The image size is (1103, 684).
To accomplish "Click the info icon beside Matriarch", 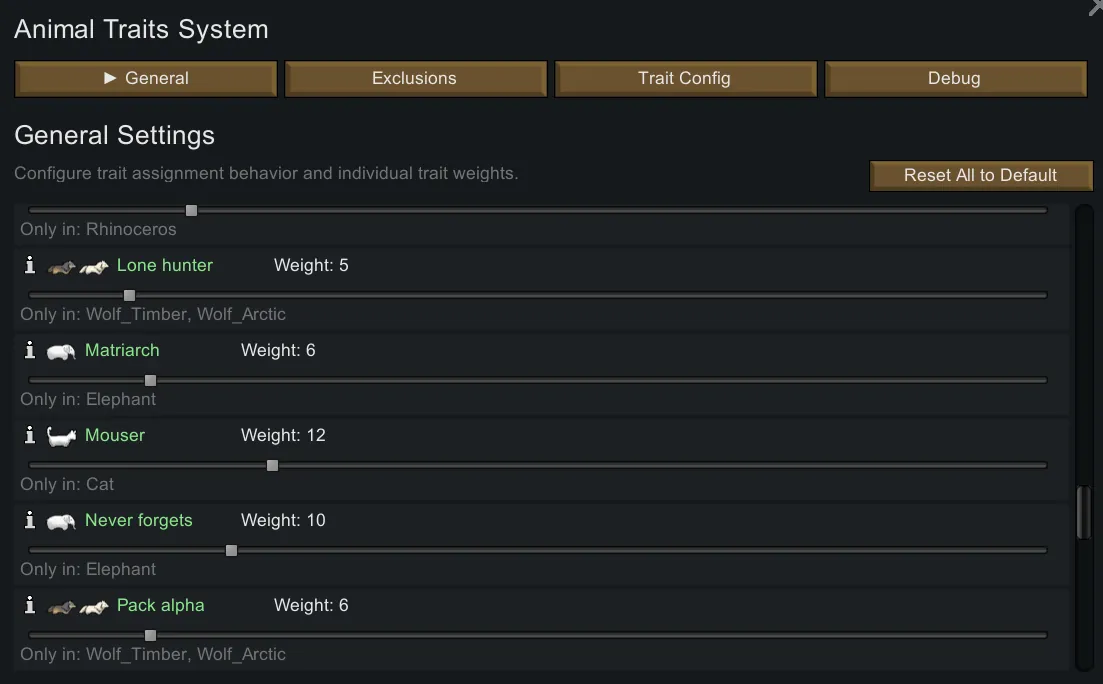I will tap(30, 350).
